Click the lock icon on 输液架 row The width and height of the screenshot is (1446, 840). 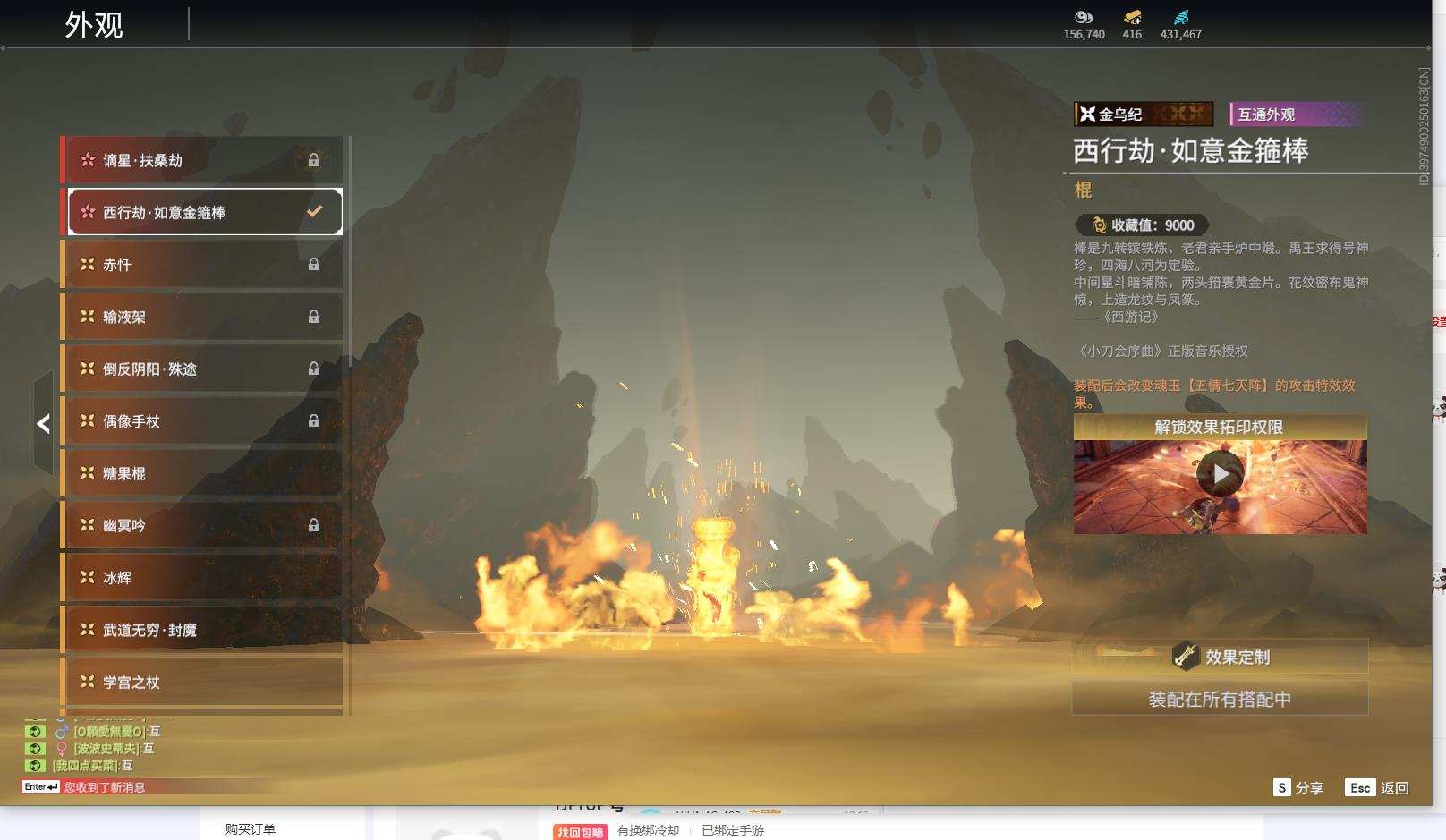[x=314, y=317]
